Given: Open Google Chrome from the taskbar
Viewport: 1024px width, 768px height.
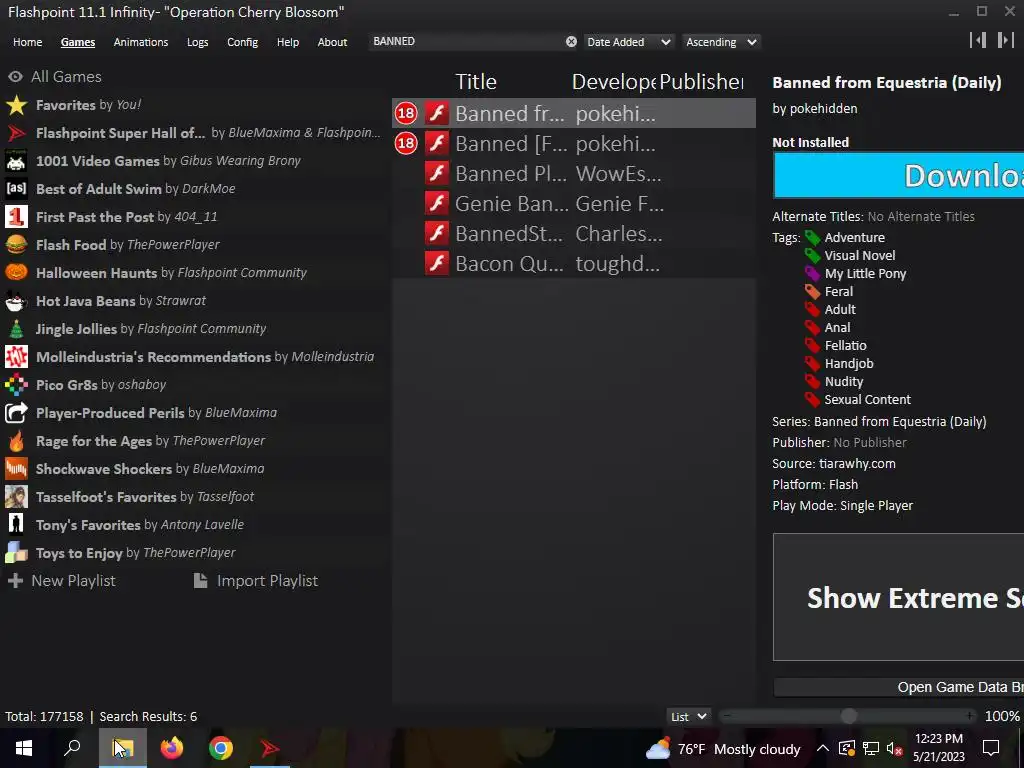Looking at the screenshot, I should click(x=221, y=748).
